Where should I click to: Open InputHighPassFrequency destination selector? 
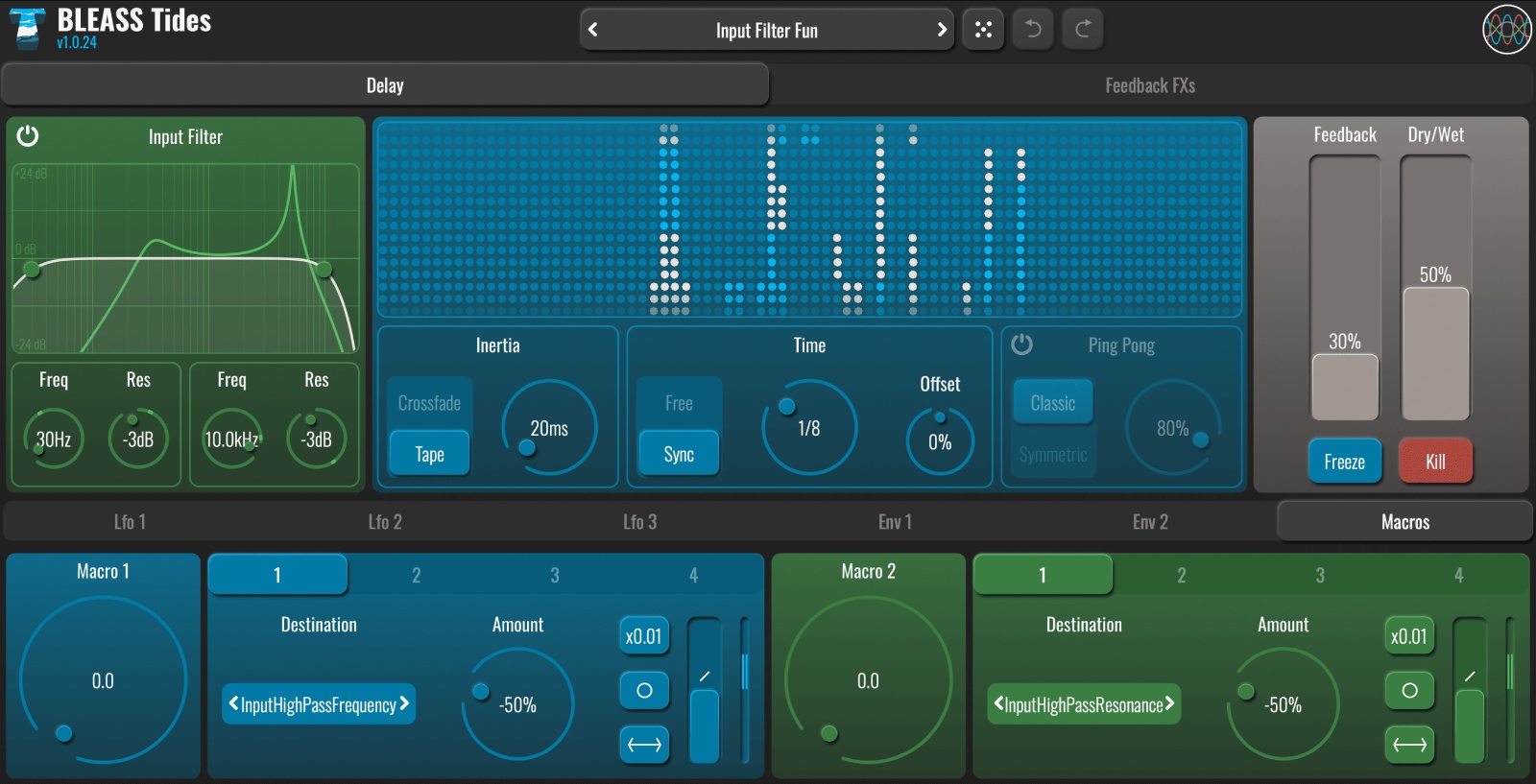(319, 704)
